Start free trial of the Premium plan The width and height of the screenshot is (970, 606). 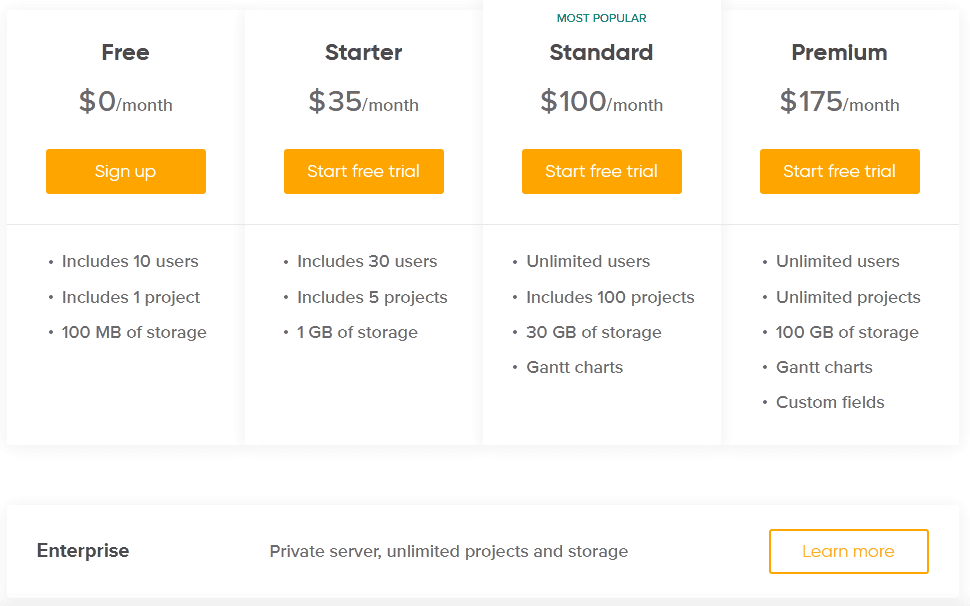tap(839, 171)
